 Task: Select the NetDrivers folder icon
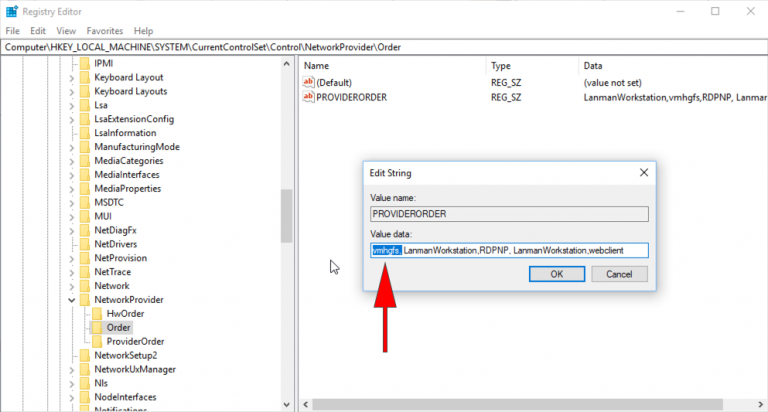(85, 244)
